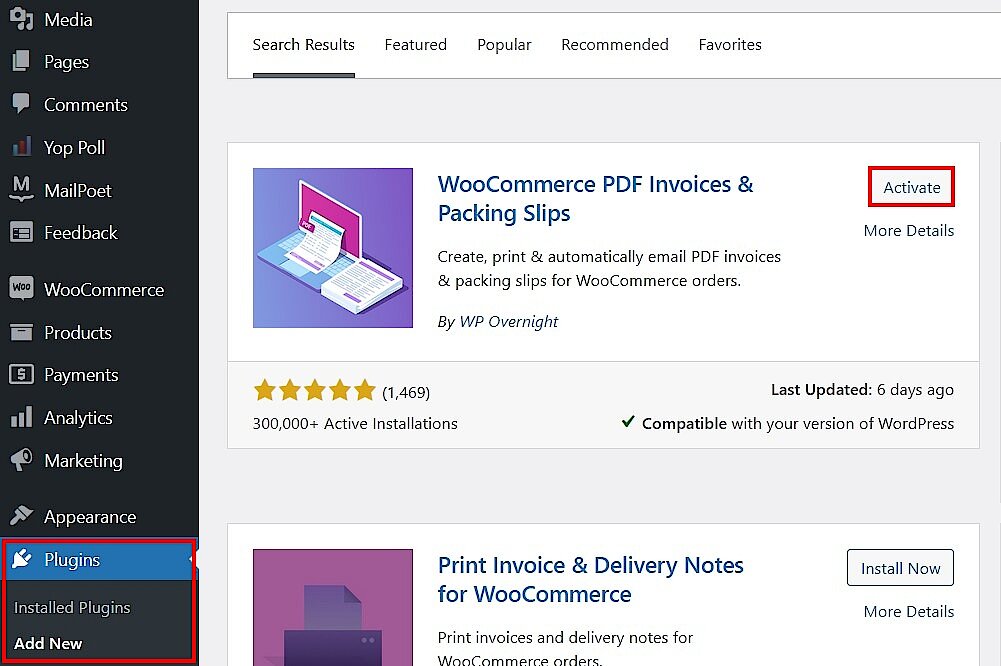
Task: Open the Payments dollar icon
Action: click(x=22, y=374)
